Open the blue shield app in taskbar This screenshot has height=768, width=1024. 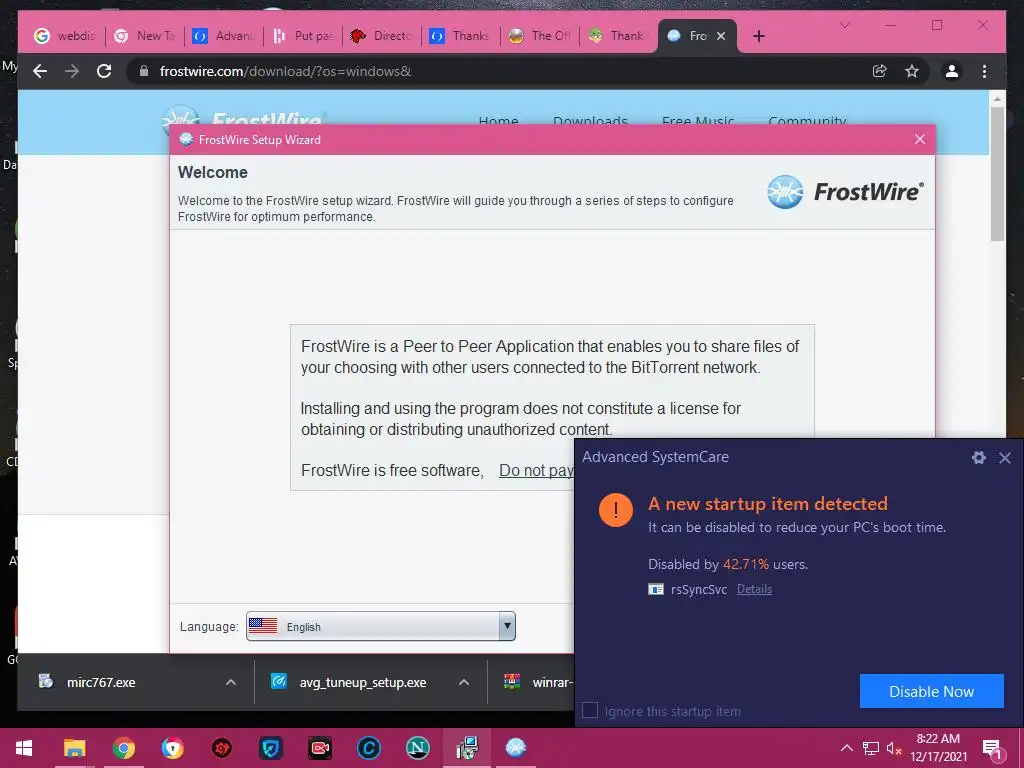[x=270, y=748]
